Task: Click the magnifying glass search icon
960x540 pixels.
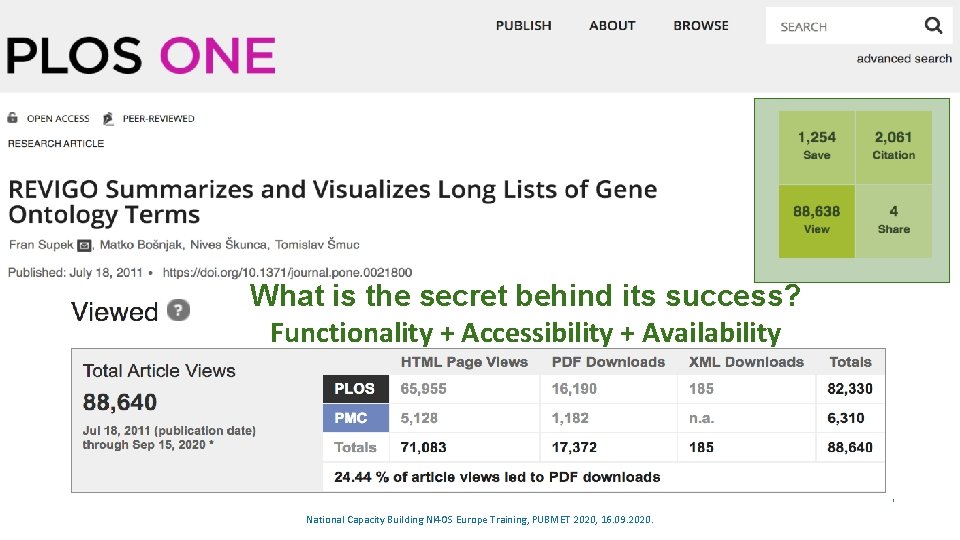Action: coord(933,26)
